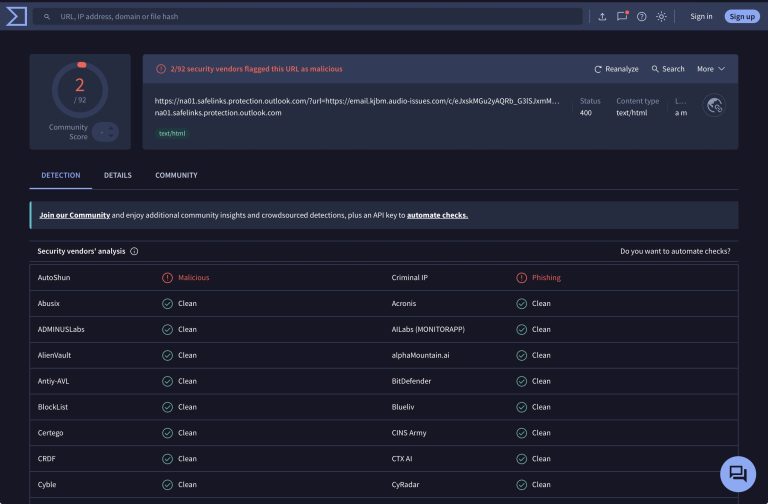Select the alphaMountain.ai vendor name
The image size is (768, 504).
[x=420, y=356]
